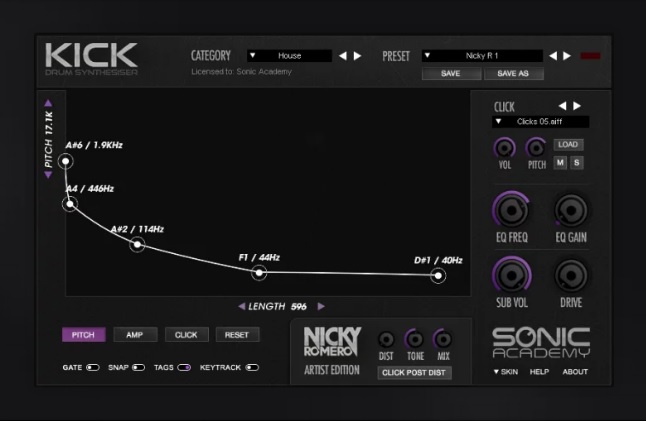Disable the Tags switch

click(184, 367)
